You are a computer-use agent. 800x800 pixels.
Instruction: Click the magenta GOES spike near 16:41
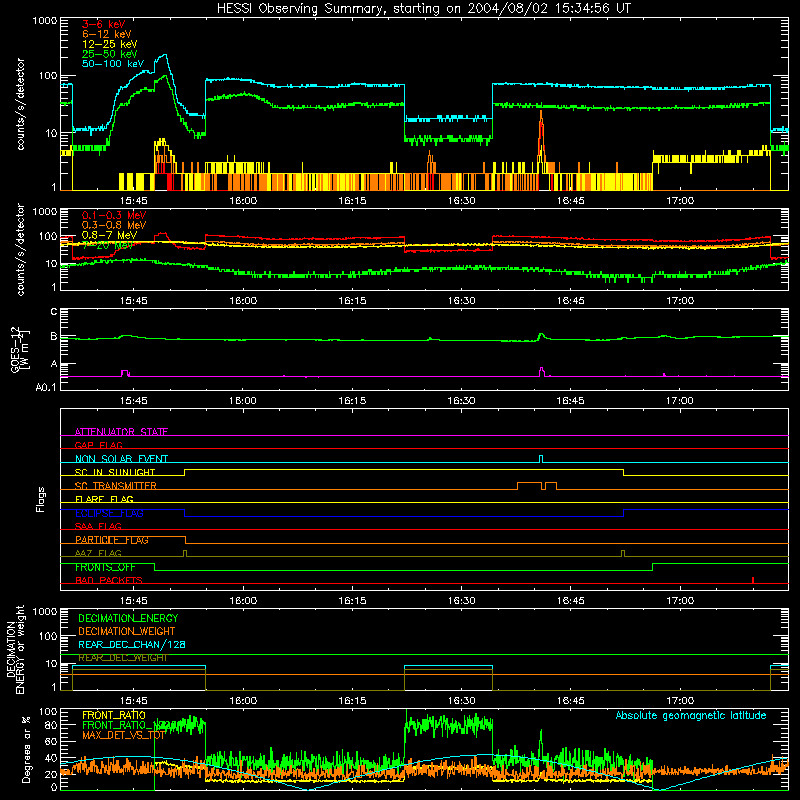(x=542, y=372)
